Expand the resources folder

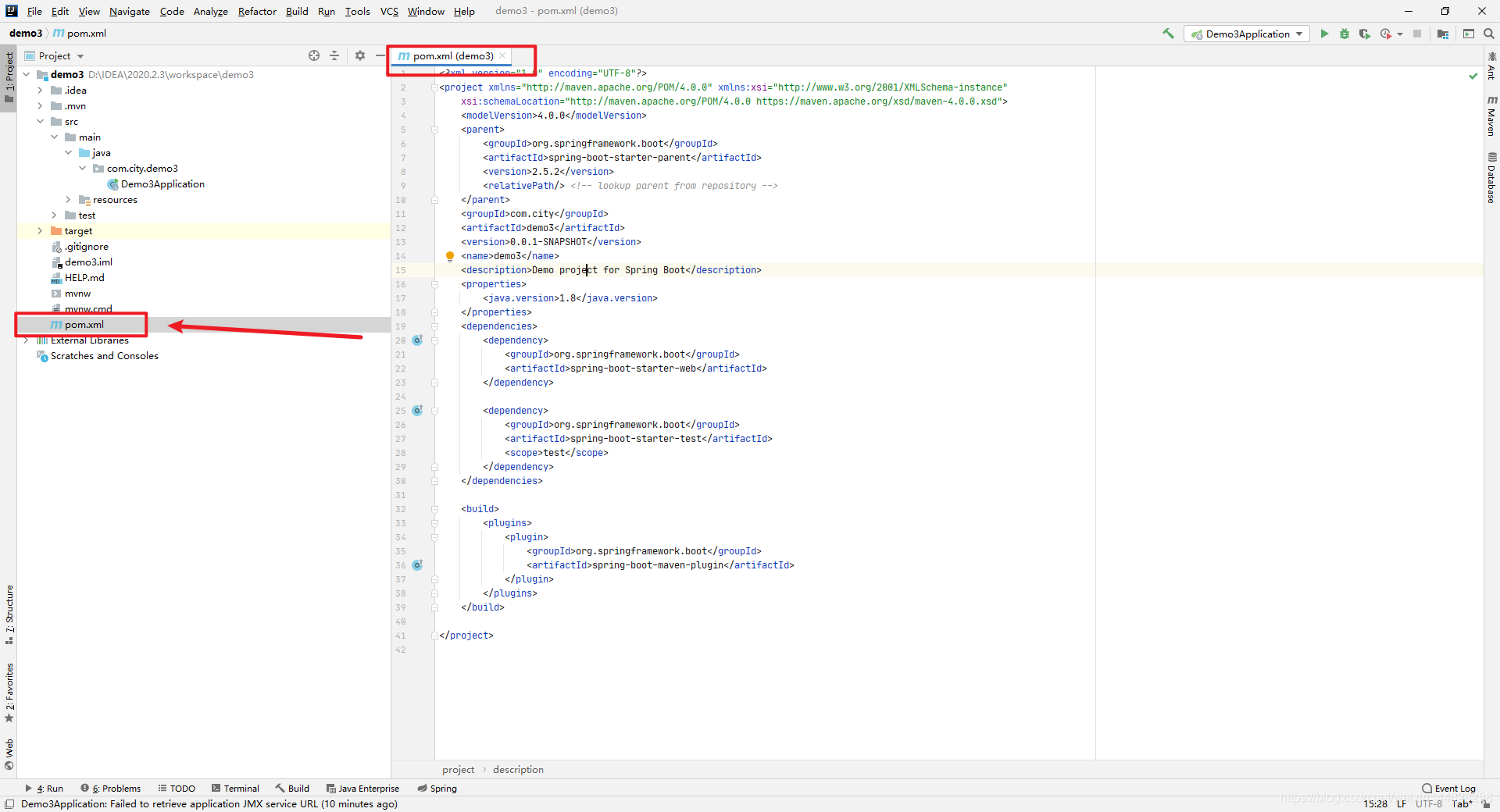69,200
